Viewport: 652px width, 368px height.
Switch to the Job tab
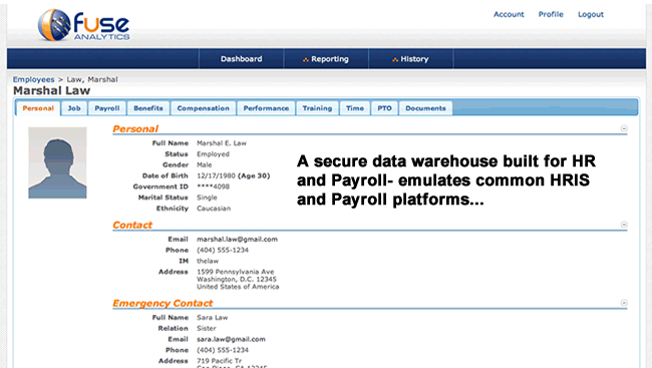74,108
